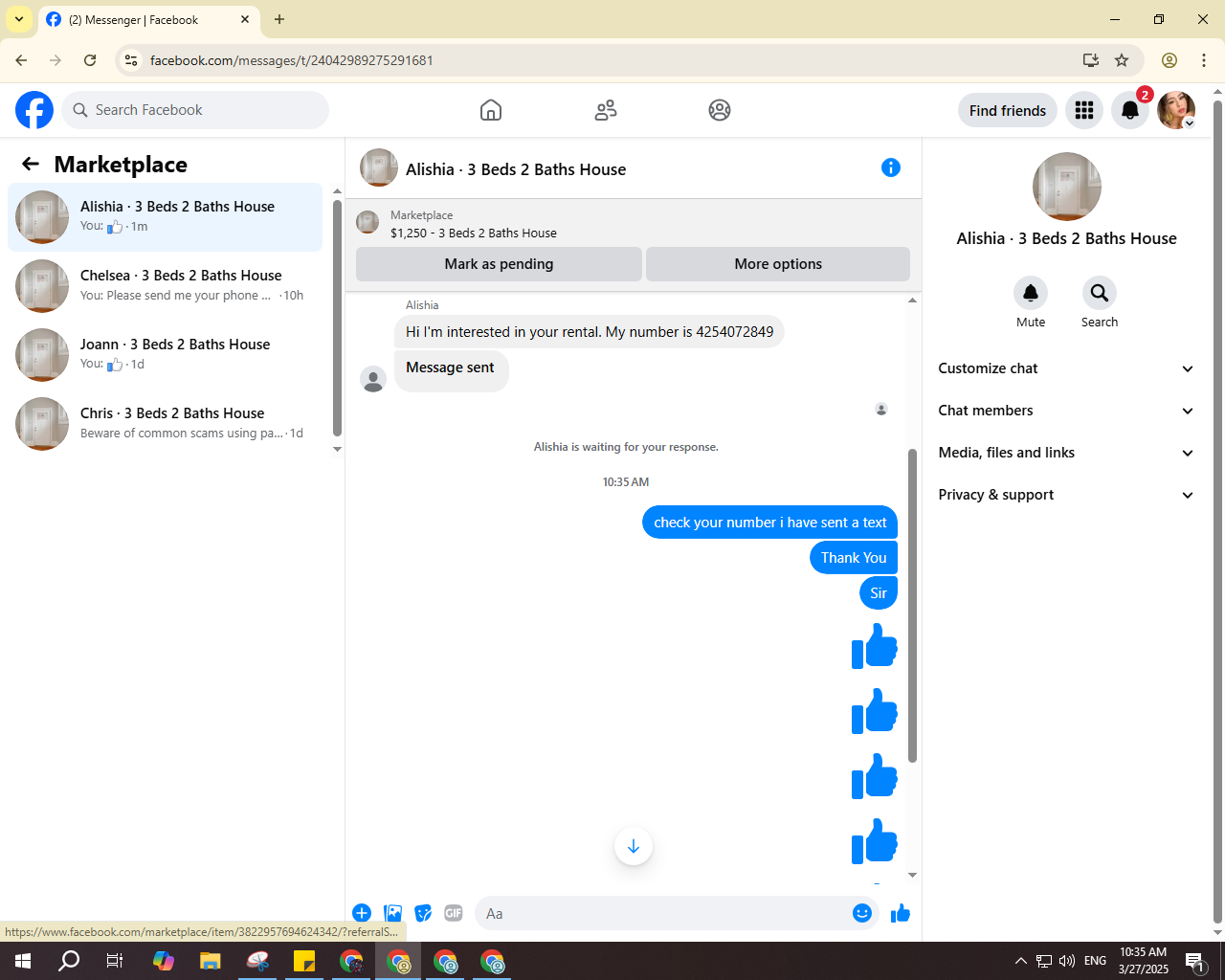1225x980 pixels.
Task: Open the $1,250 - 3 Beds 2 Baths House listing
Action: pos(473,233)
